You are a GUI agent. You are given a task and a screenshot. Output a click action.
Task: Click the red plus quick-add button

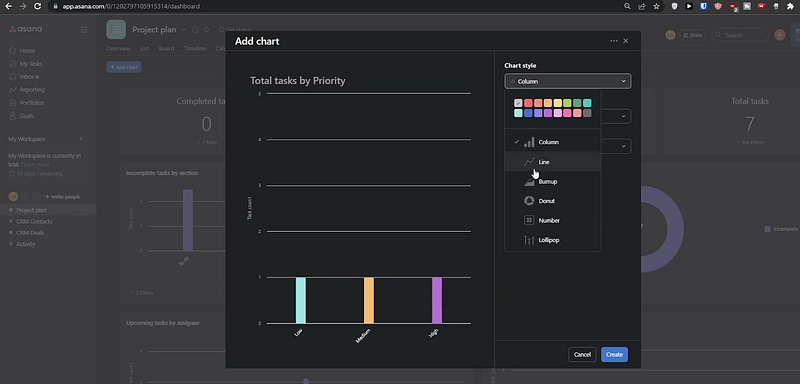780,35
